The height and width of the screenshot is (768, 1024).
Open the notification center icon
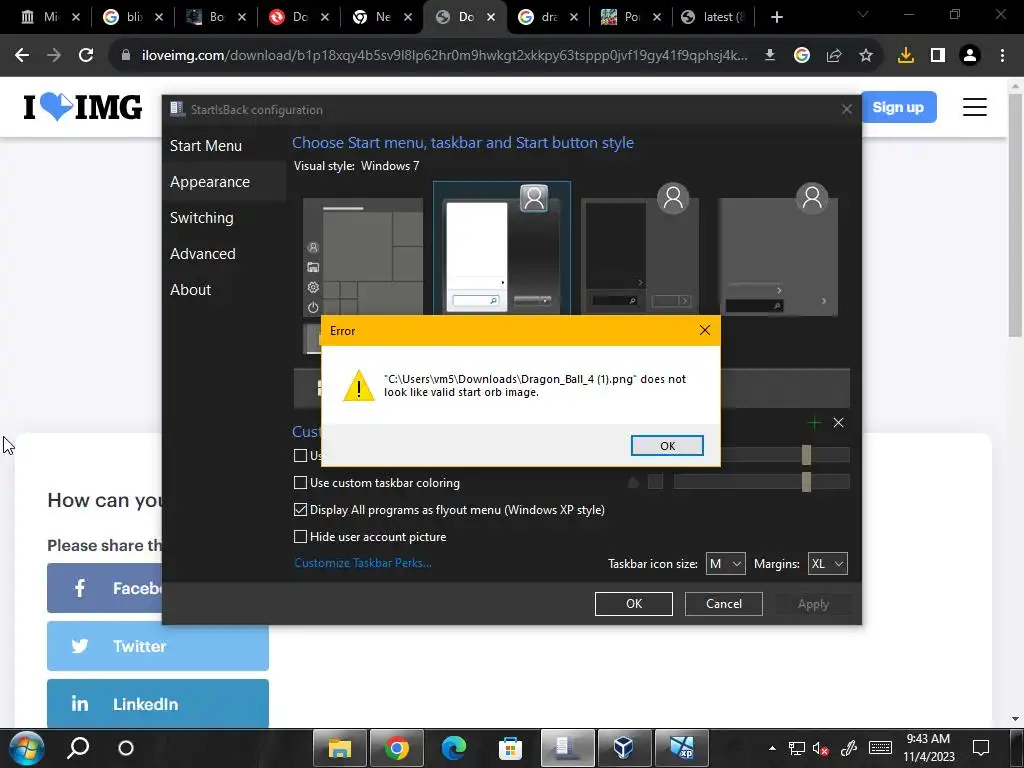980,748
